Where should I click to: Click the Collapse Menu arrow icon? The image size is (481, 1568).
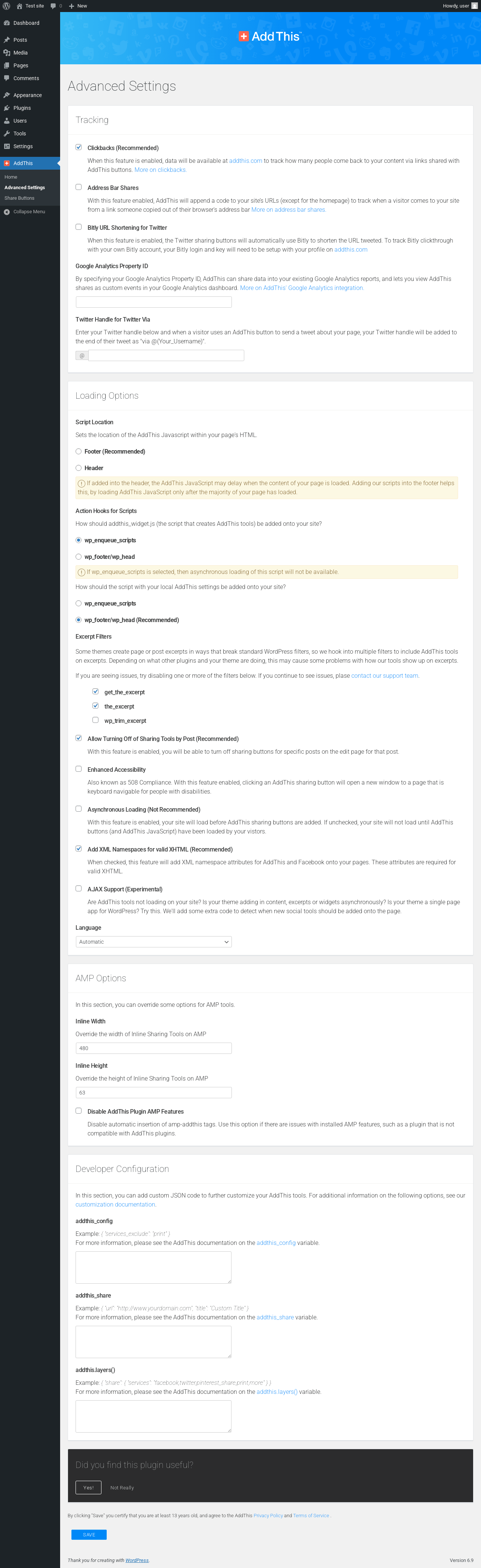tap(7, 212)
